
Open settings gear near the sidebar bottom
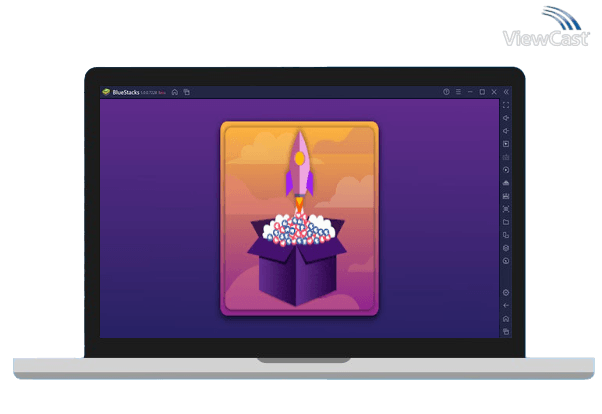[506, 293]
